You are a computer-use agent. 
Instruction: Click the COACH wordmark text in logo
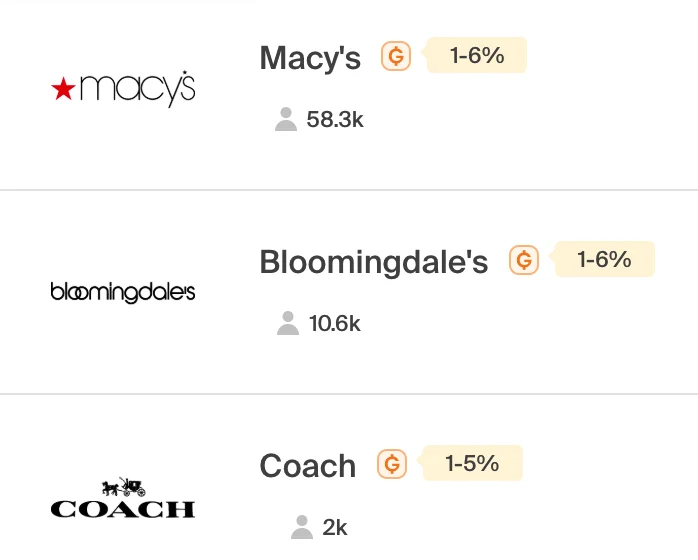pos(123,509)
